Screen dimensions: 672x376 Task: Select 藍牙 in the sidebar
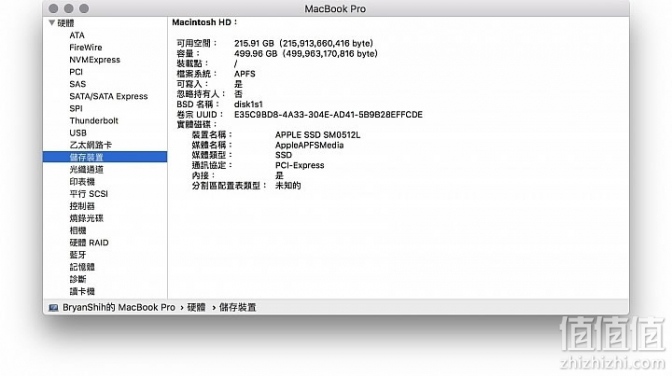78,255
